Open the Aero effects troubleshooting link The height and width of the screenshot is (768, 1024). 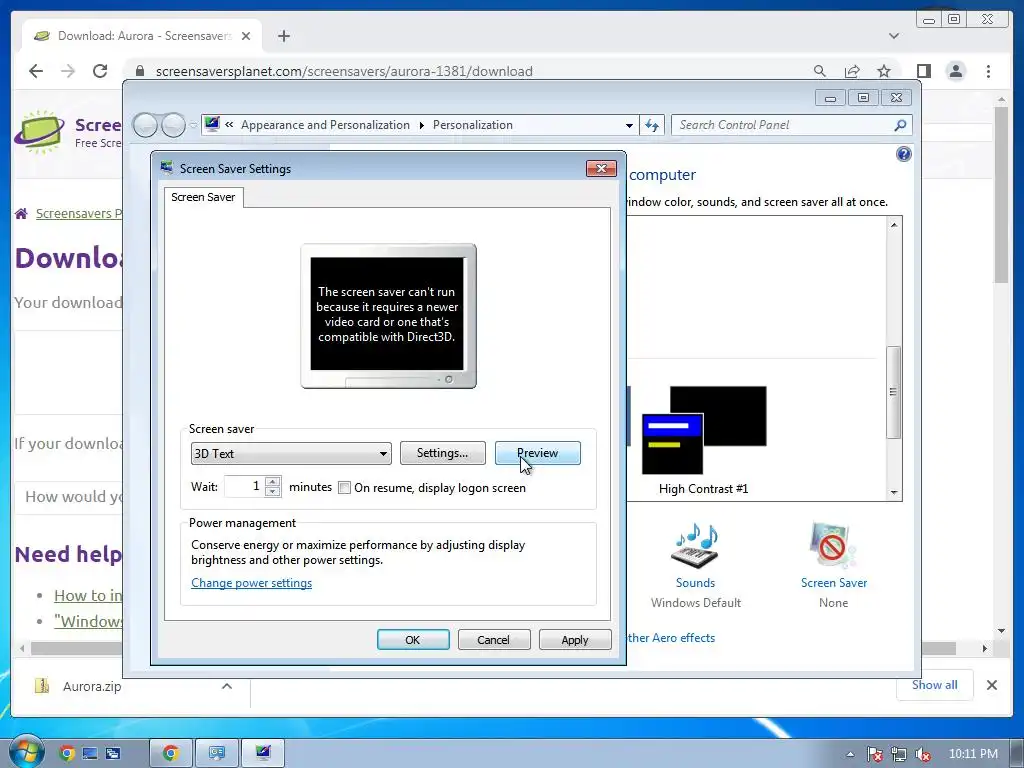click(671, 638)
